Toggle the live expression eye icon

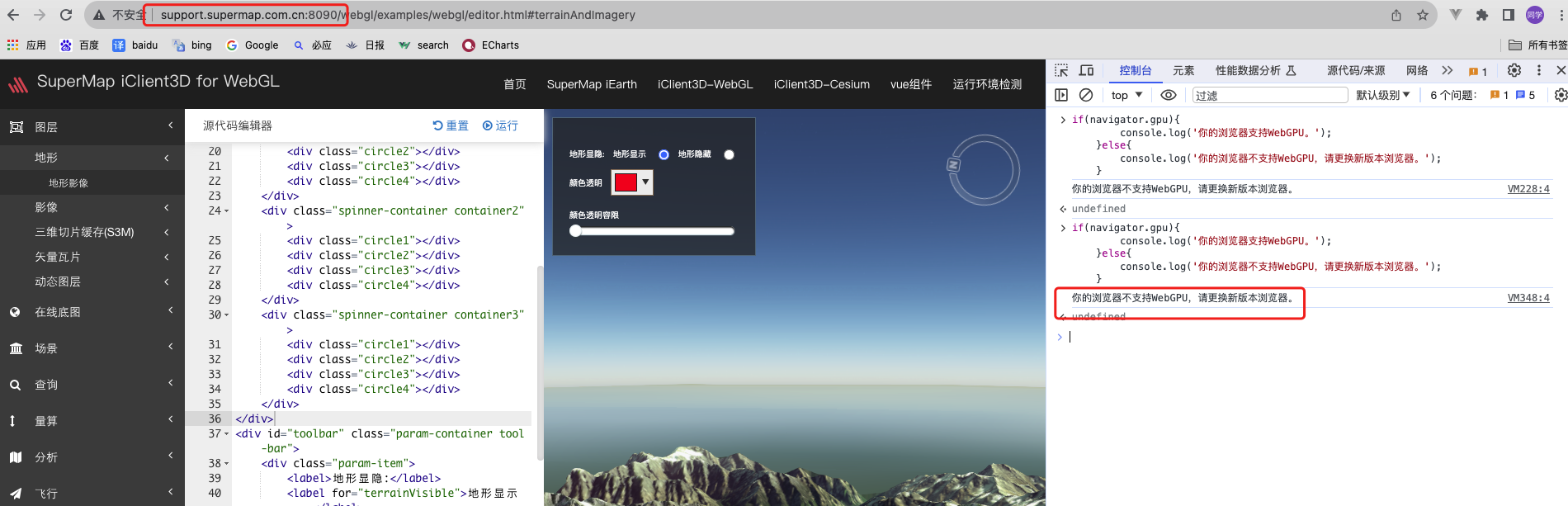click(1169, 95)
